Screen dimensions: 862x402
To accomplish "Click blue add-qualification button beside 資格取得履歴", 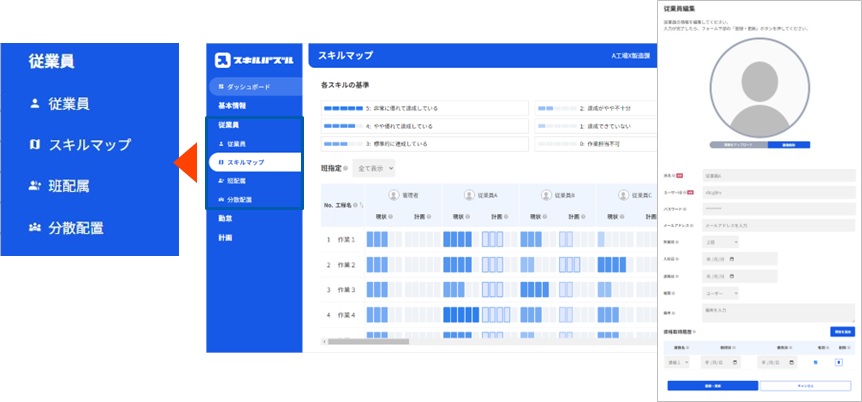I will (x=842, y=332).
